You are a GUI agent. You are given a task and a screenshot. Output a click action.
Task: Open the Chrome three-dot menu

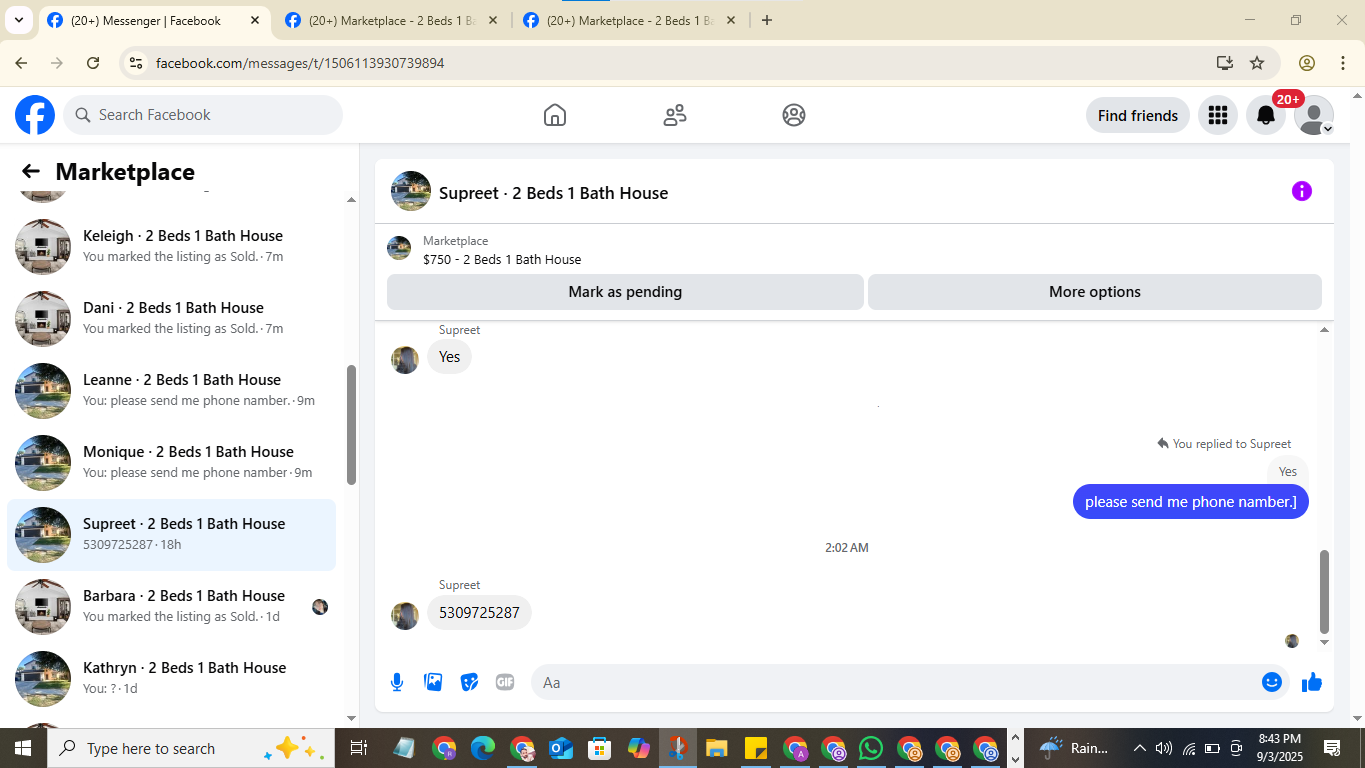pos(1343,63)
